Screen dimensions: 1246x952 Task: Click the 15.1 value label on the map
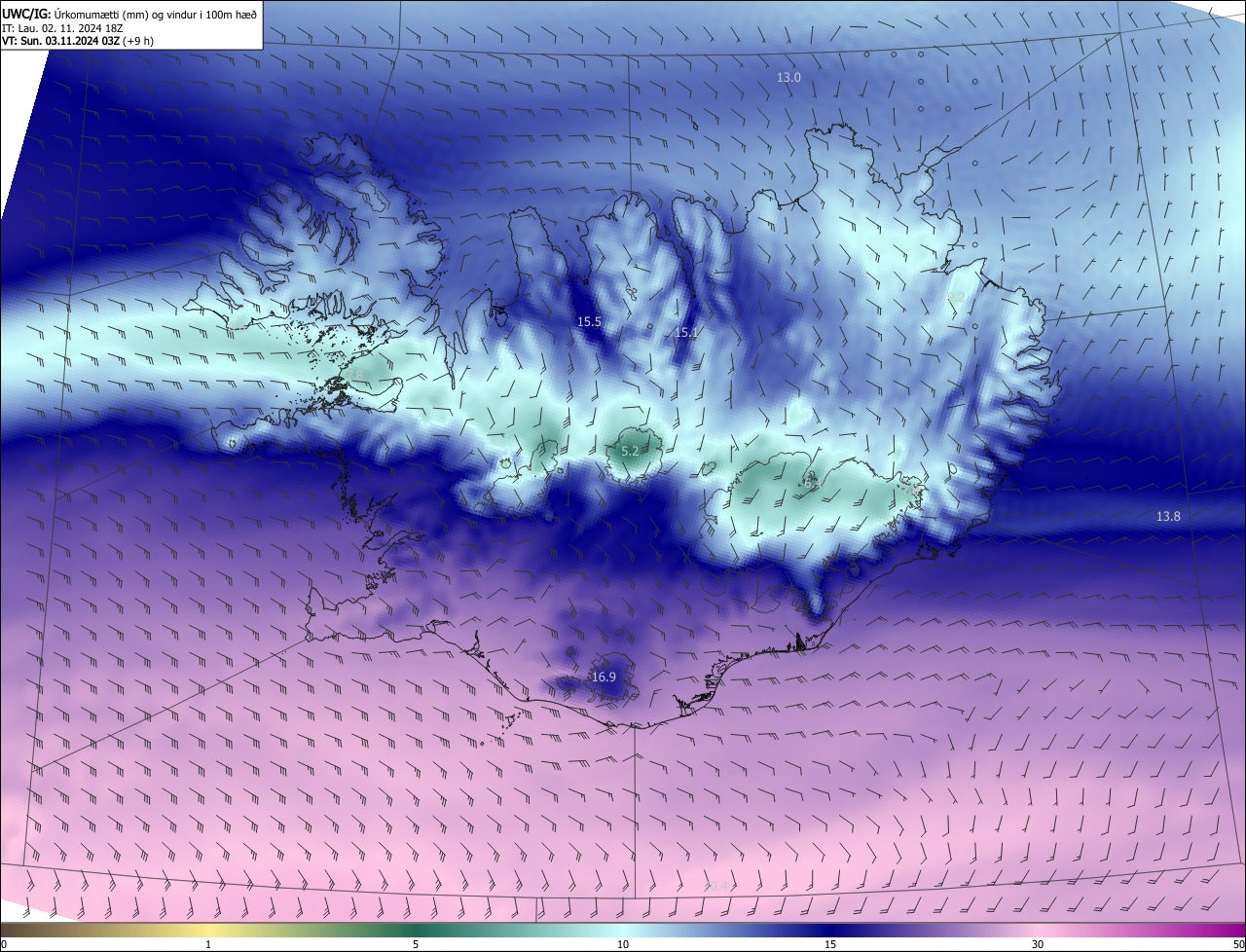click(686, 332)
